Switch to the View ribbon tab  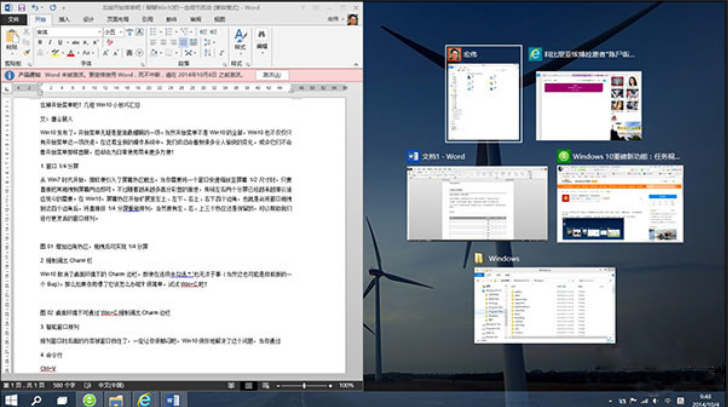(x=219, y=19)
